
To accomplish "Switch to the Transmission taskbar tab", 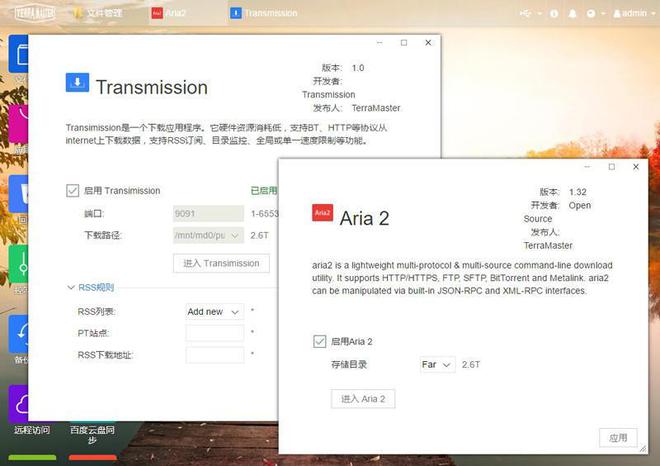I will click(x=264, y=13).
